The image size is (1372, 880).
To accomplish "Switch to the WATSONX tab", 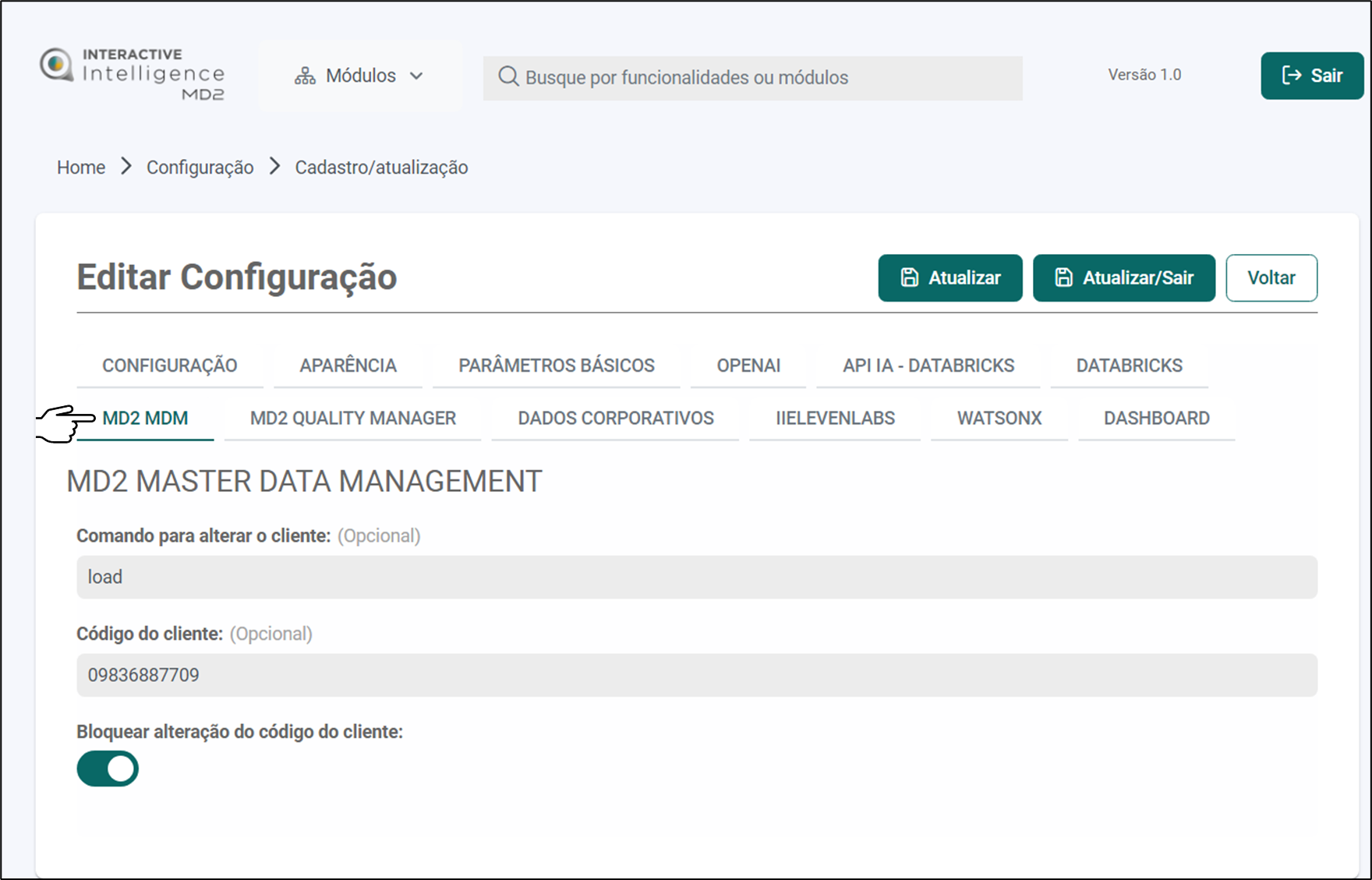I will pos(999,419).
